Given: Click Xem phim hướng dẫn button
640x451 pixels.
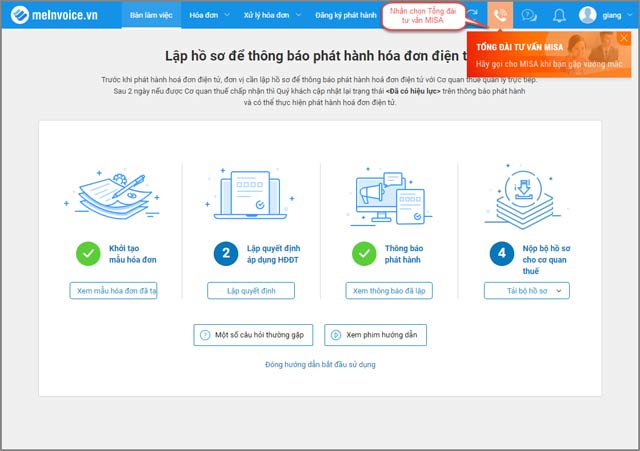Looking at the screenshot, I should point(375,335).
